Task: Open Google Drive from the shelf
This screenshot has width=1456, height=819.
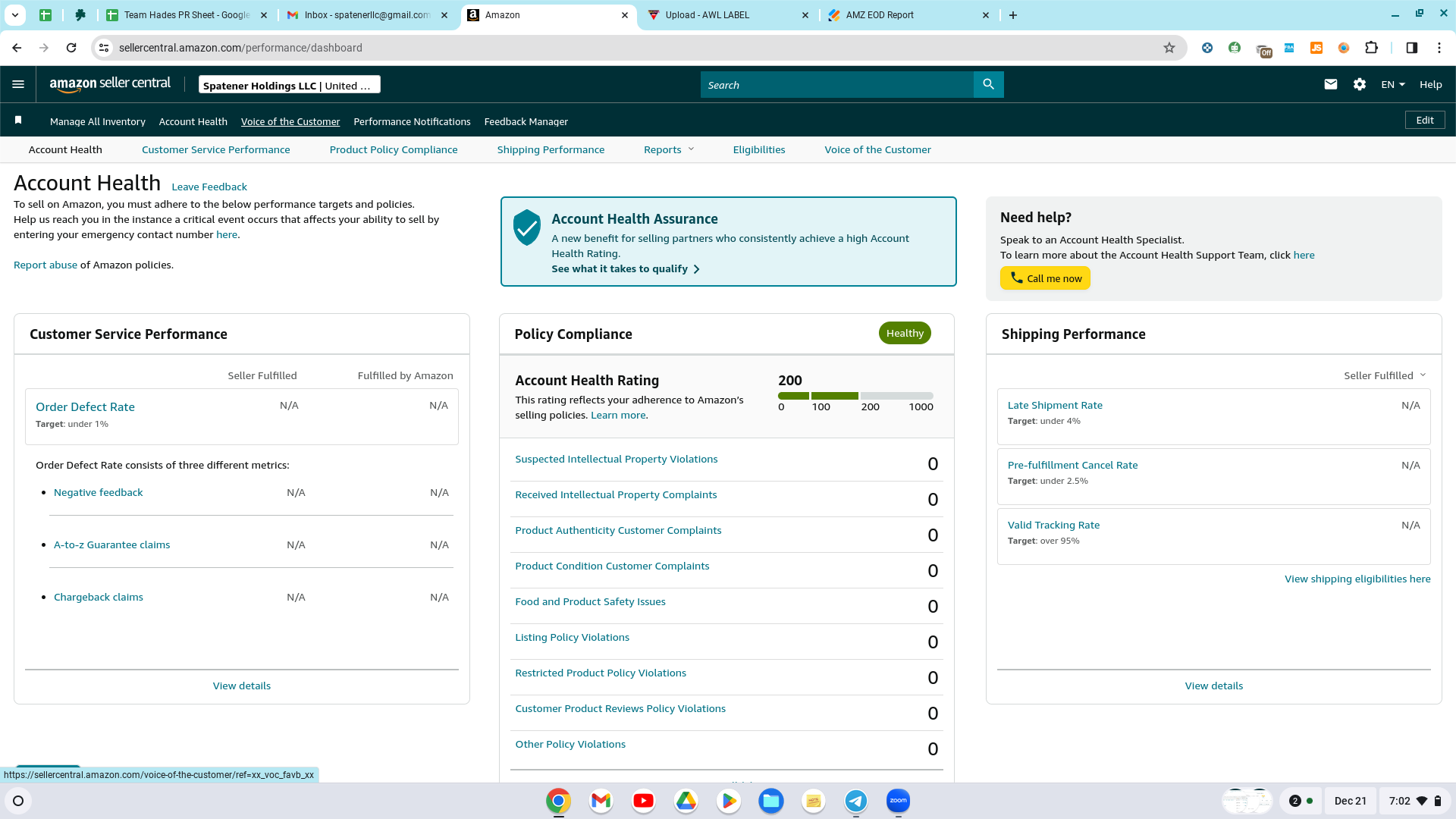Action: [x=686, y=801]
